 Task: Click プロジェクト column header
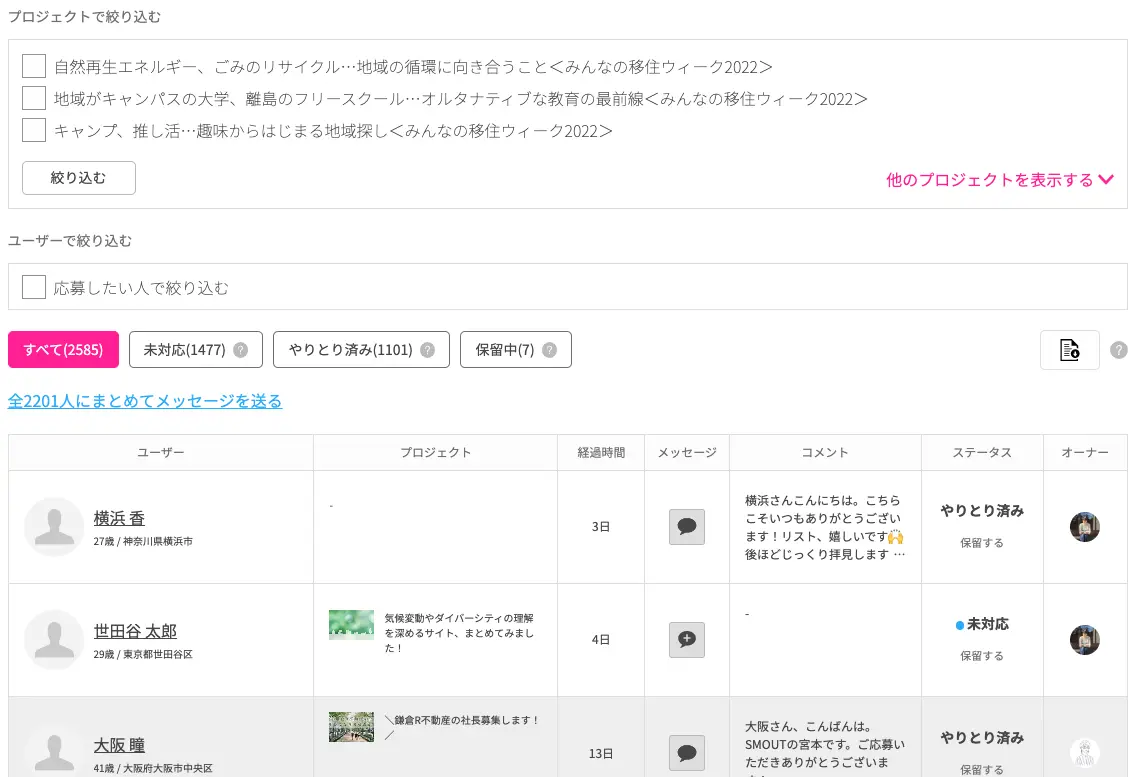[436, 452]
